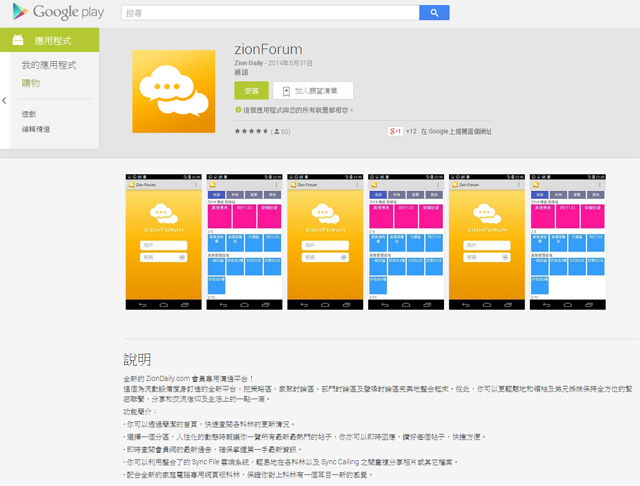Open the green Apps (應用程式) sidebar tab
The image size is (640, 486).
49,40
